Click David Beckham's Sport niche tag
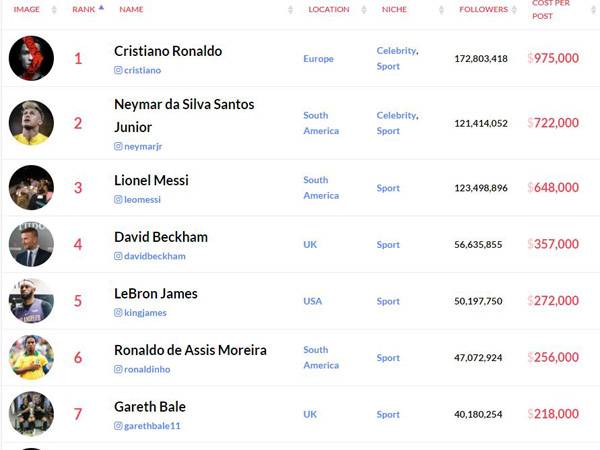 388,244
